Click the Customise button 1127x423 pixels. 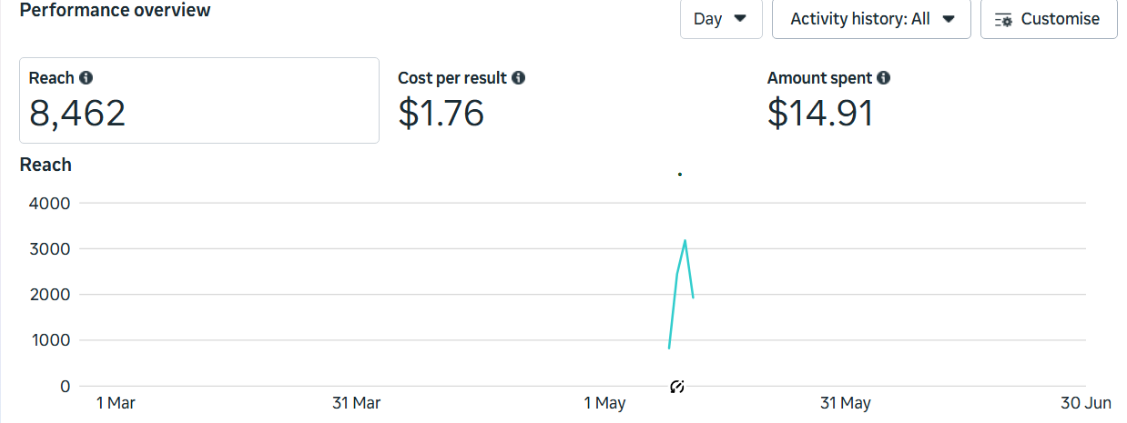pyautogui.click(x=1048, y=19)
